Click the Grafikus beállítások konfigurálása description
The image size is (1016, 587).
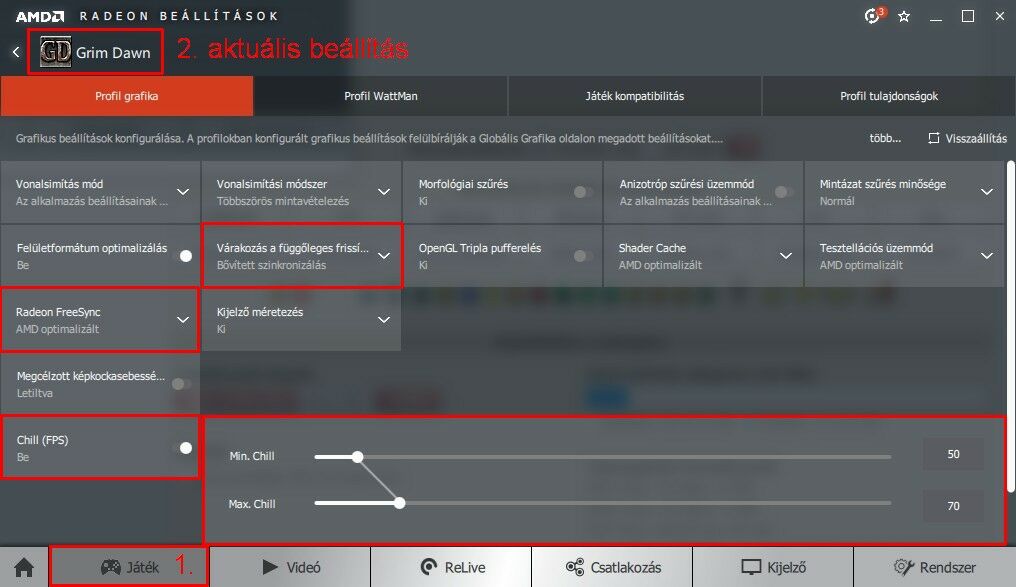(369, 138)
